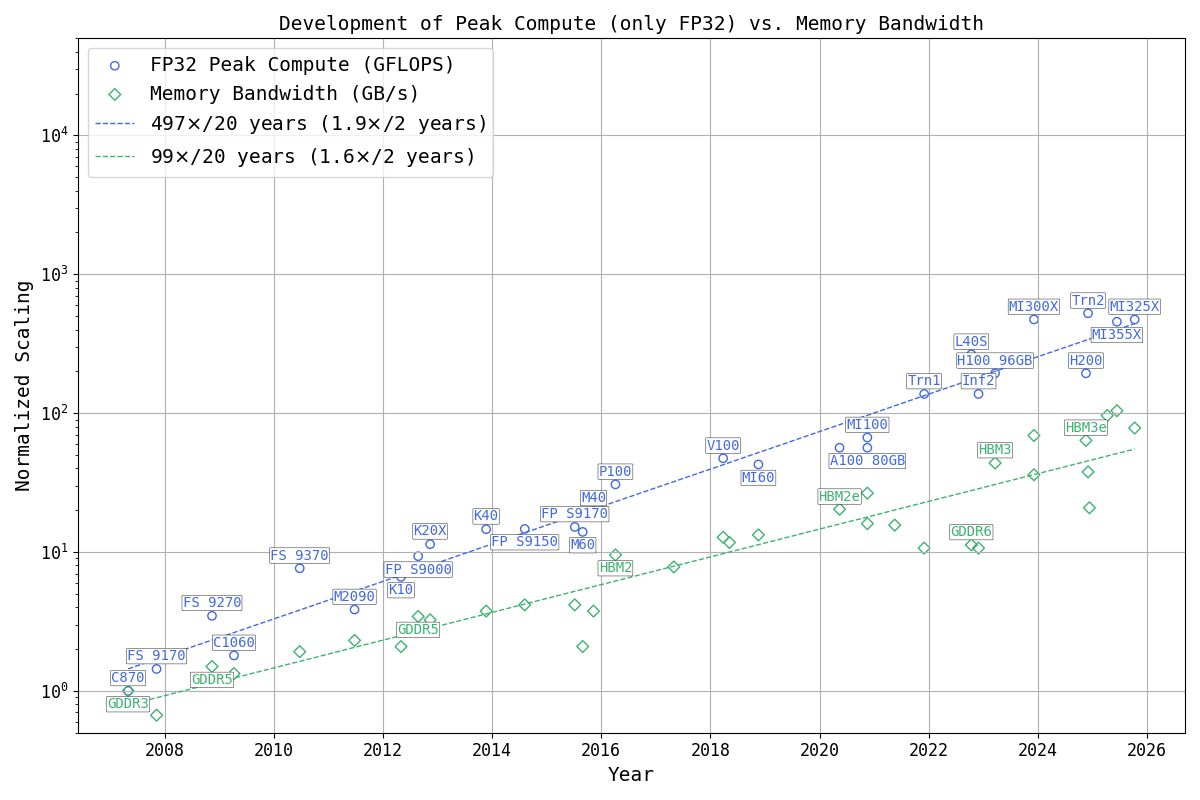Image resolution: width=1200 pixels, height=800 pixels.
Task: Click the green 'HBM3e' memory label
Action: point(1086,427)
